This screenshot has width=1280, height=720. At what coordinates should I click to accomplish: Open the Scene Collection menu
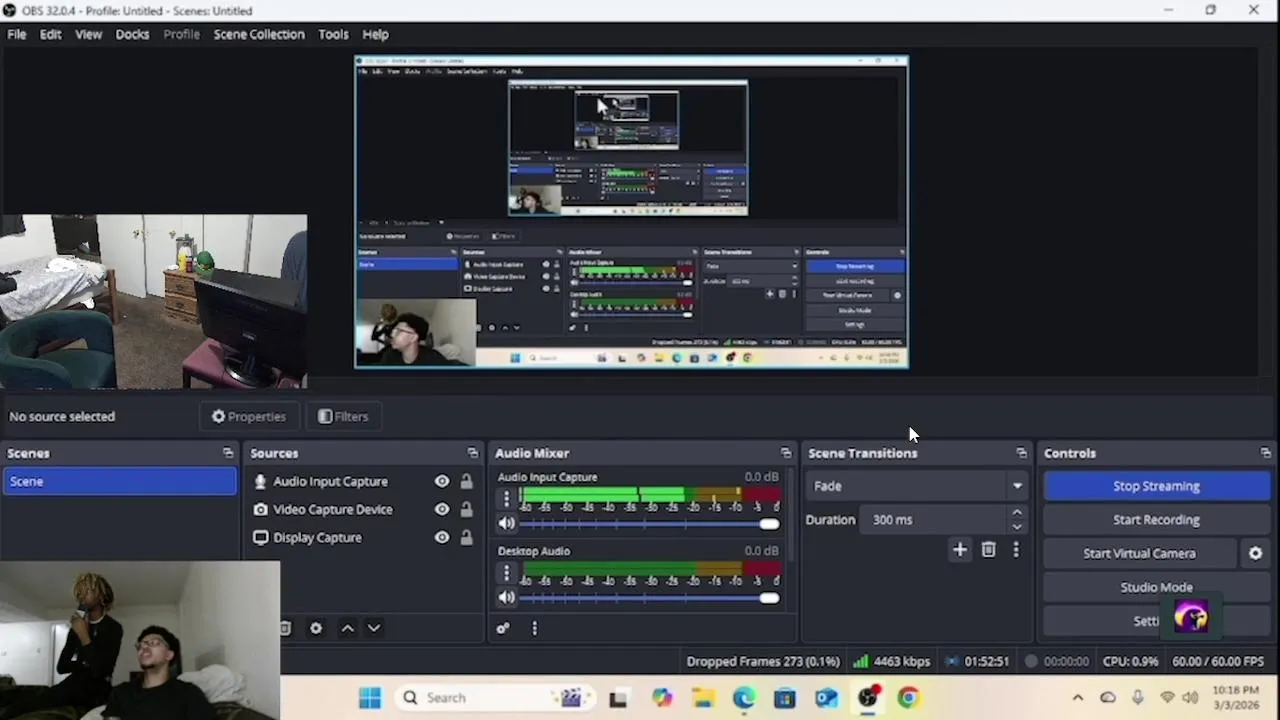point(259,34)
